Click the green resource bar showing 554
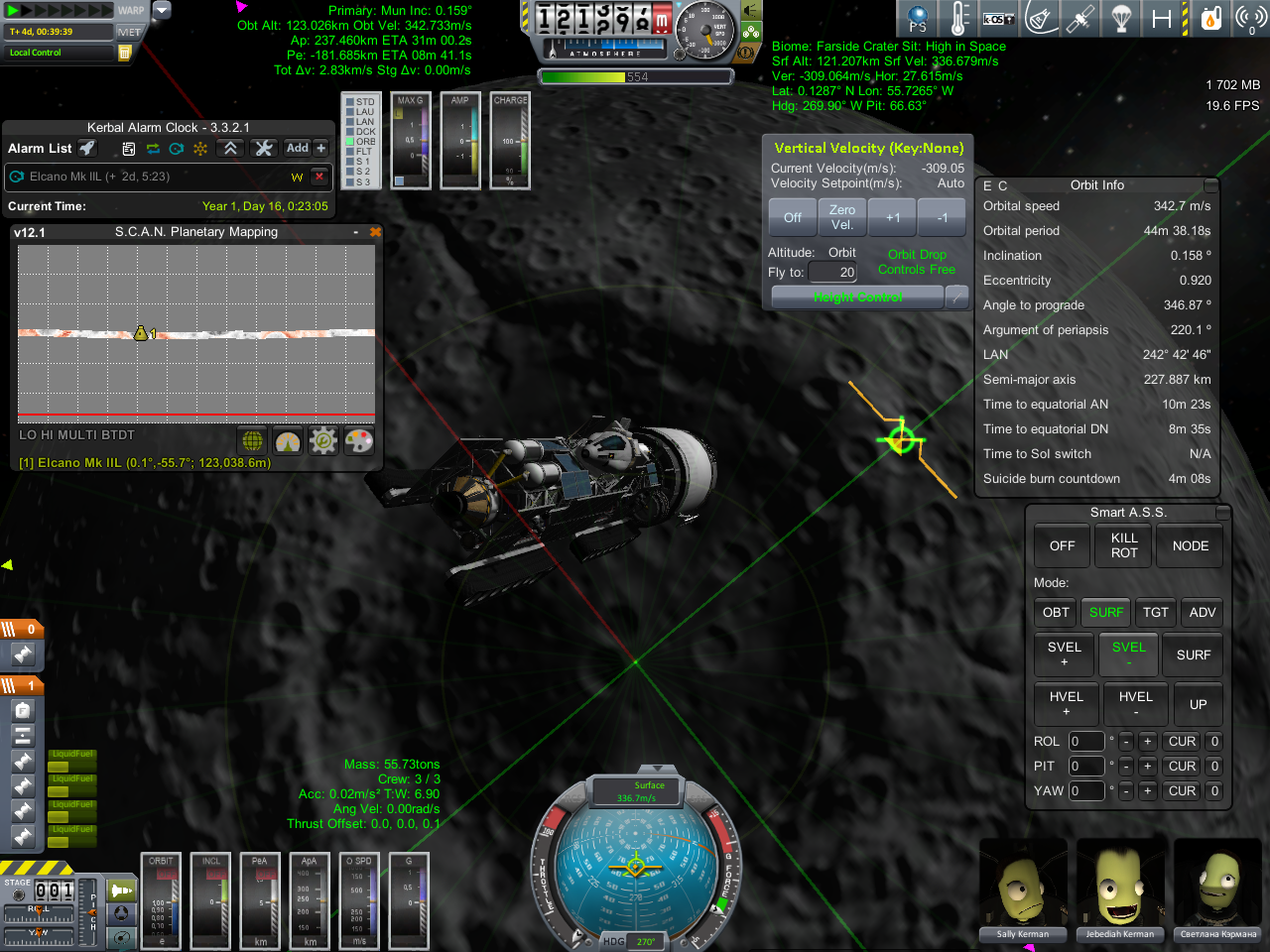 636,76
